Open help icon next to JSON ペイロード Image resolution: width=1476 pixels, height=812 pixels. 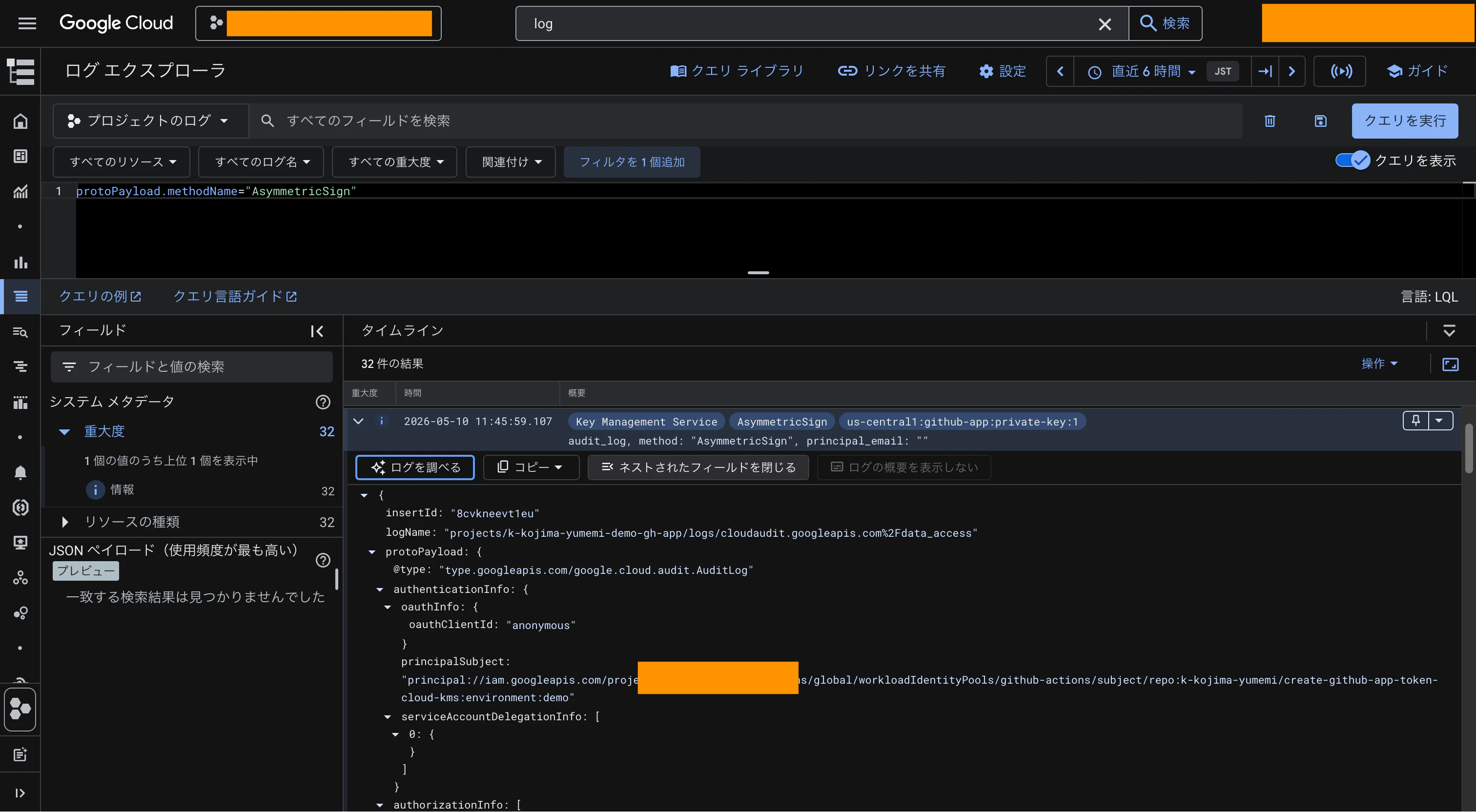point(323,560)
